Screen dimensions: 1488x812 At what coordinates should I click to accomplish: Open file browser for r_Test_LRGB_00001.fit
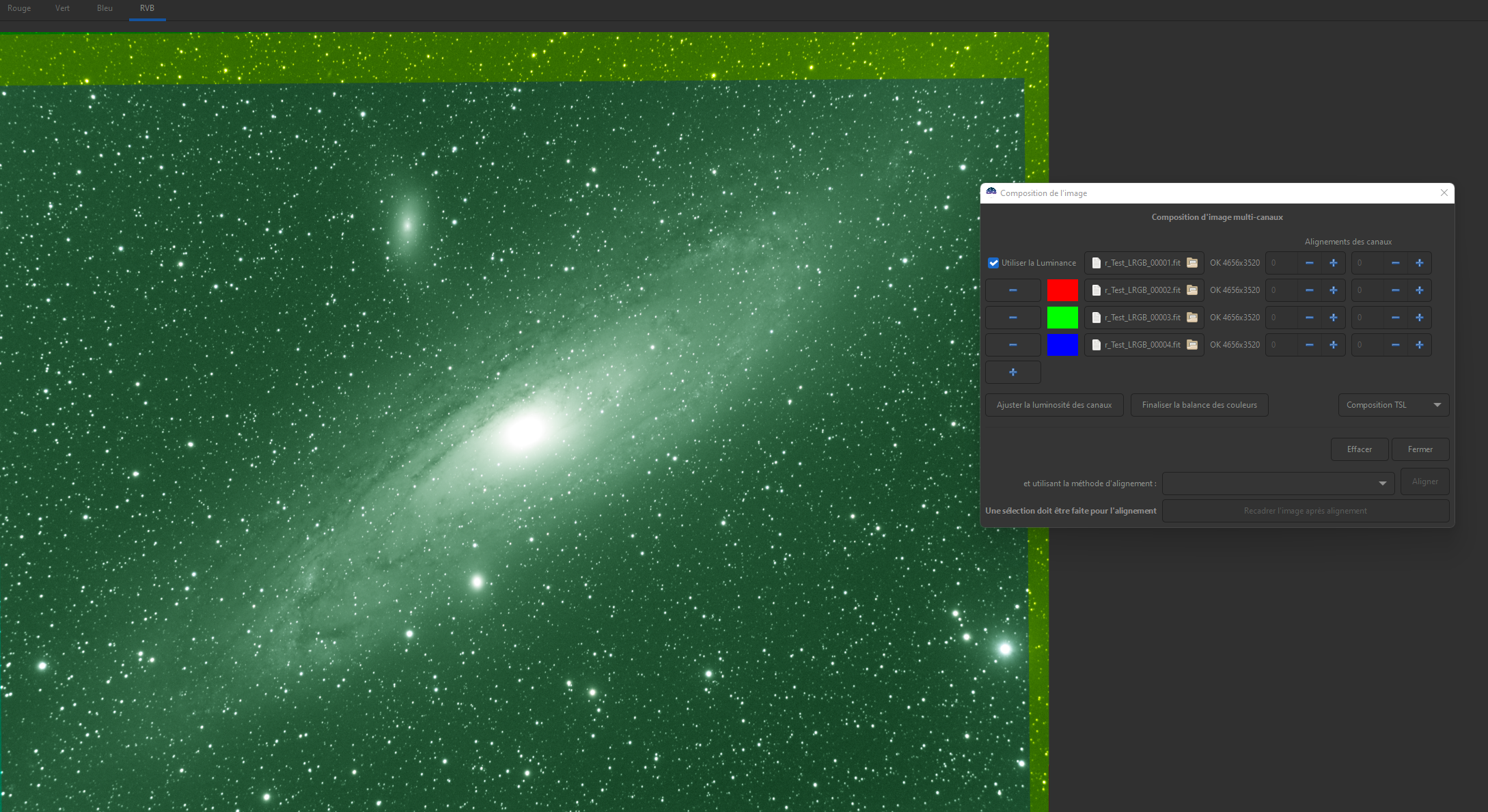tap(1192, 263)
